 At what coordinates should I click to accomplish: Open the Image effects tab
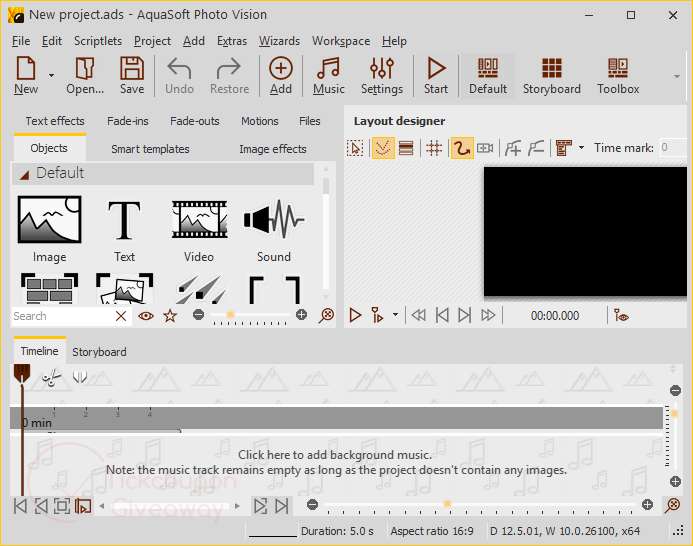[x=273, y=149]
